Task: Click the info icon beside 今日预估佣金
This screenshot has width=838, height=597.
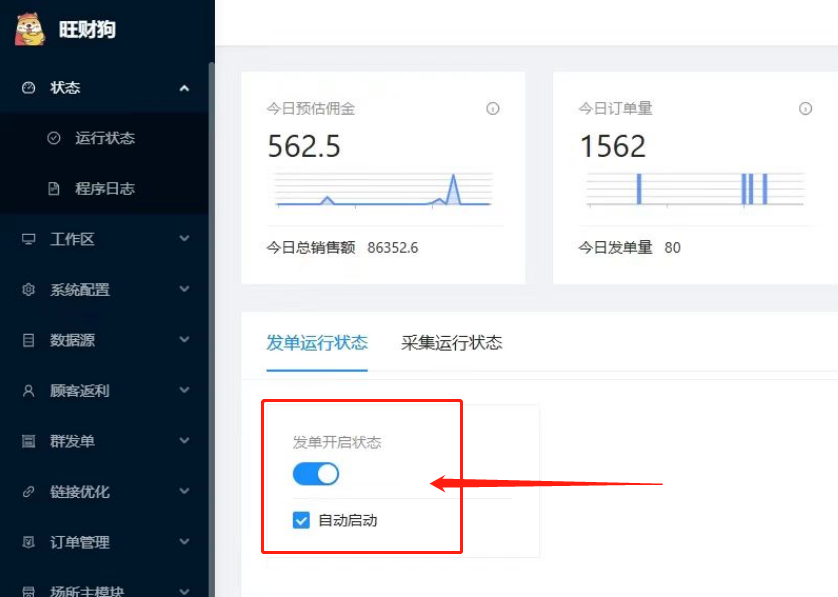Action: point(492,109)
